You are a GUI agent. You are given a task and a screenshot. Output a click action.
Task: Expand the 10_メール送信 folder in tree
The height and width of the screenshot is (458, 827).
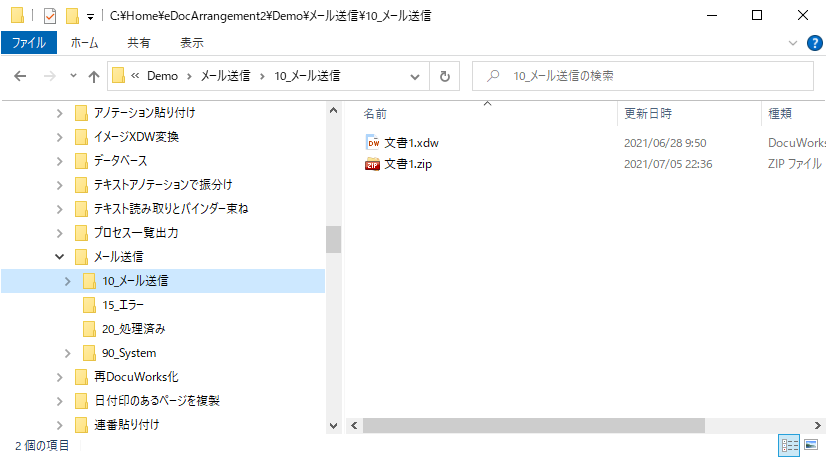(68, 281)
